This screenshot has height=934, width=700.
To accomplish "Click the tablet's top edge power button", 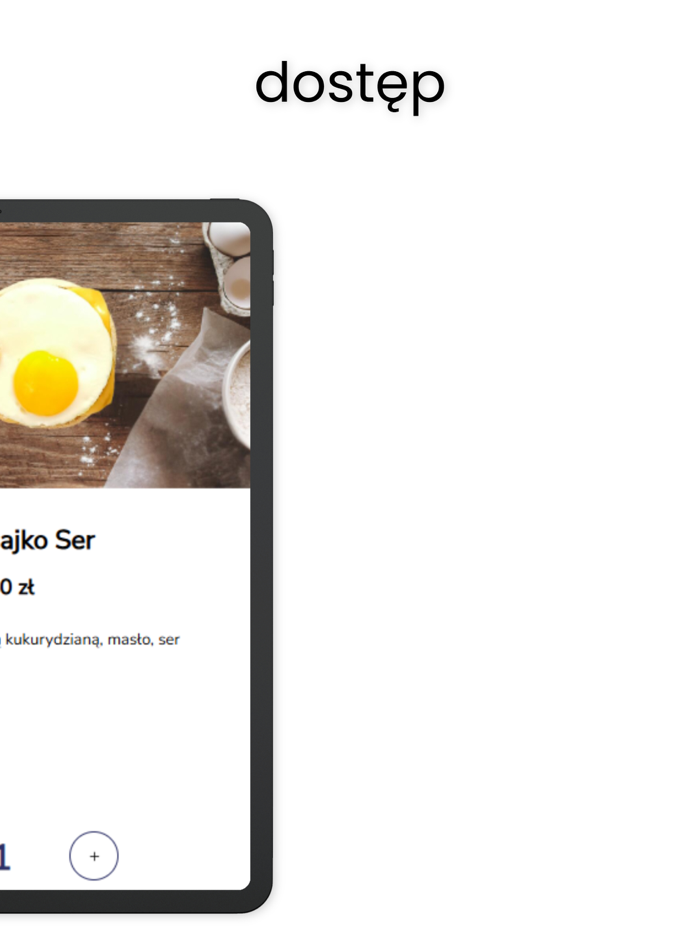I will point(225,199).
